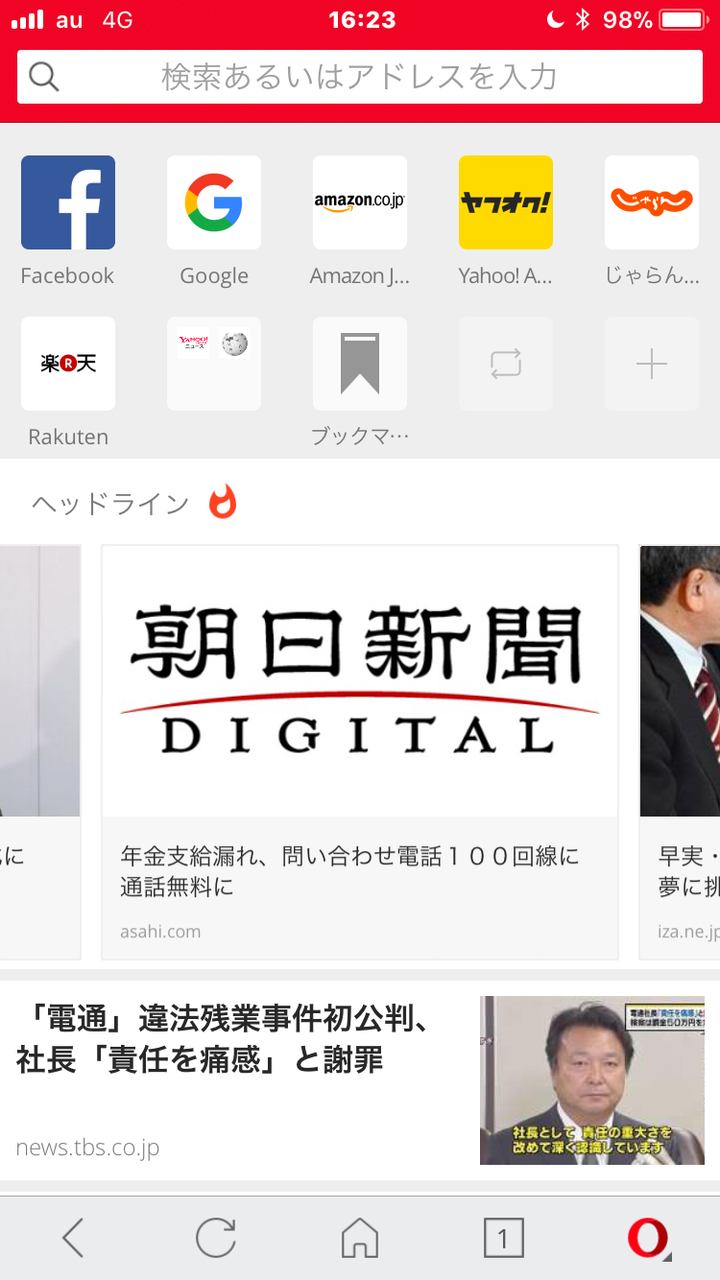The height and width of the screenshot is (1280, 720).
Task: Open the Facebook speed dial tile
Action: 68,202
